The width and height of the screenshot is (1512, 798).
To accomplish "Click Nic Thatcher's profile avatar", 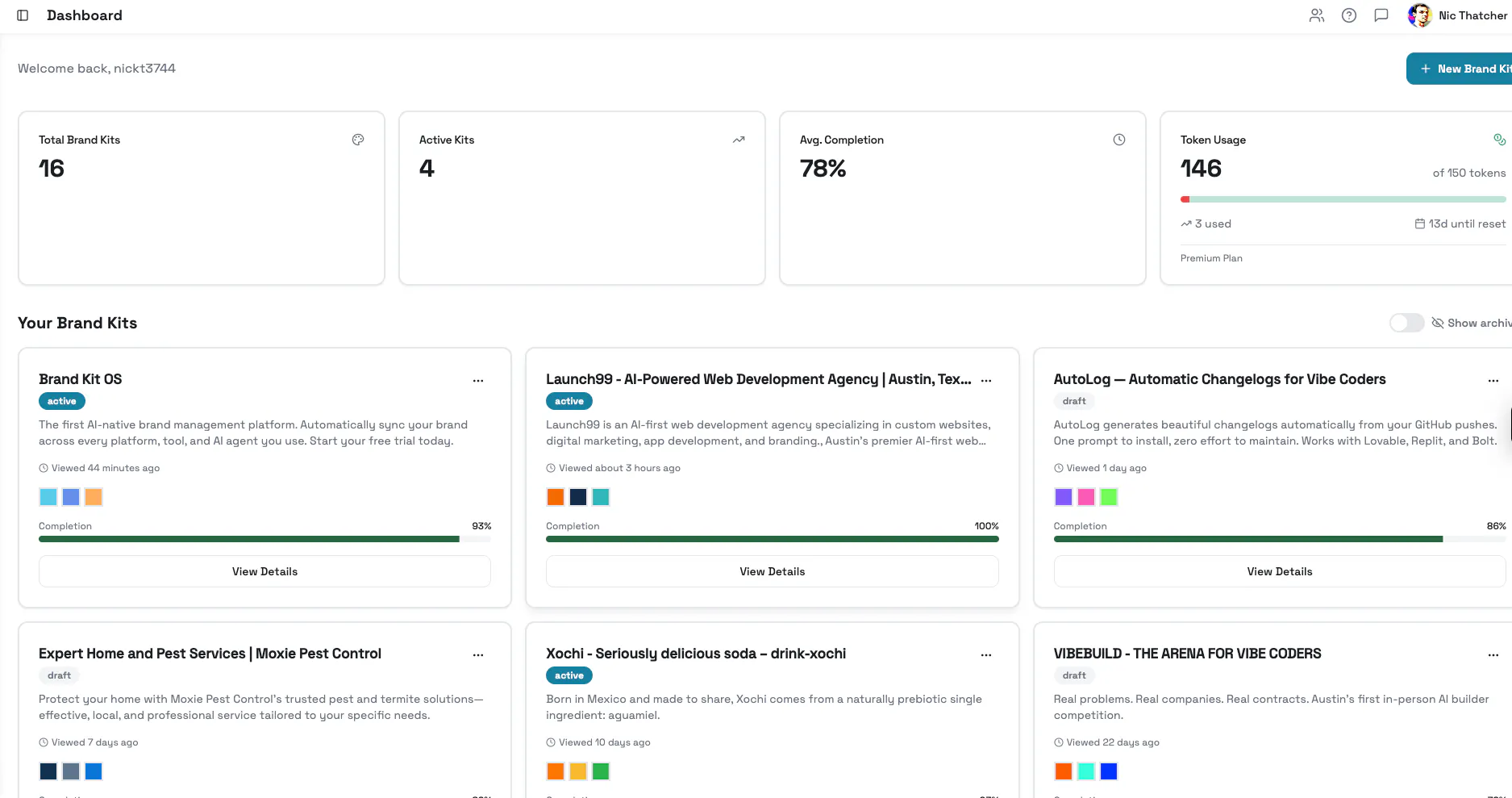I will pos(1419,15).
